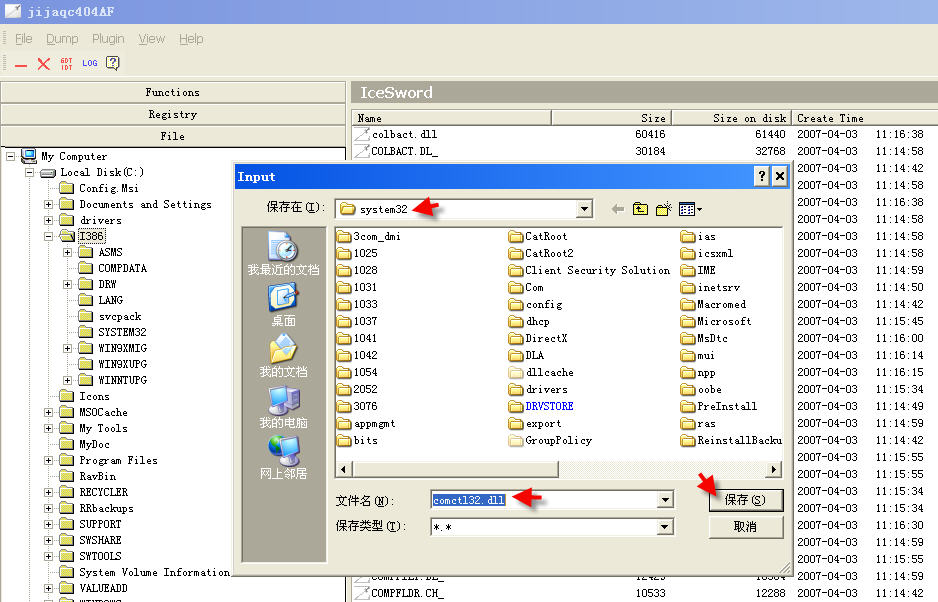Click the Cancel (取消) button
Screen dimensions: 938x602
pos(745,527)
